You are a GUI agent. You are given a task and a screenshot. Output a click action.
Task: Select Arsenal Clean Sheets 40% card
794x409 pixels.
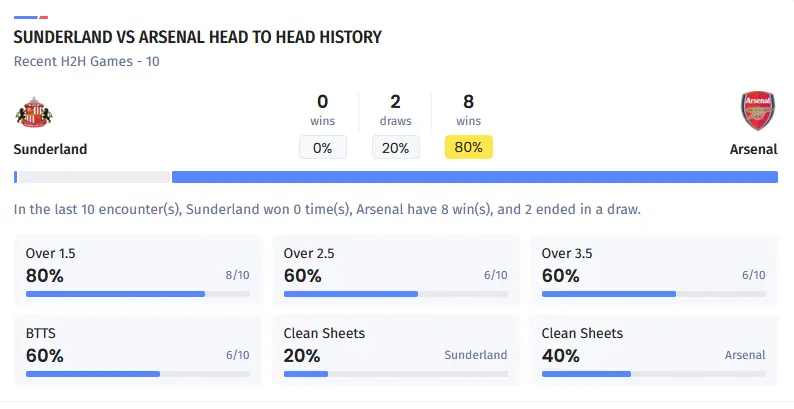tap(653, 350)
